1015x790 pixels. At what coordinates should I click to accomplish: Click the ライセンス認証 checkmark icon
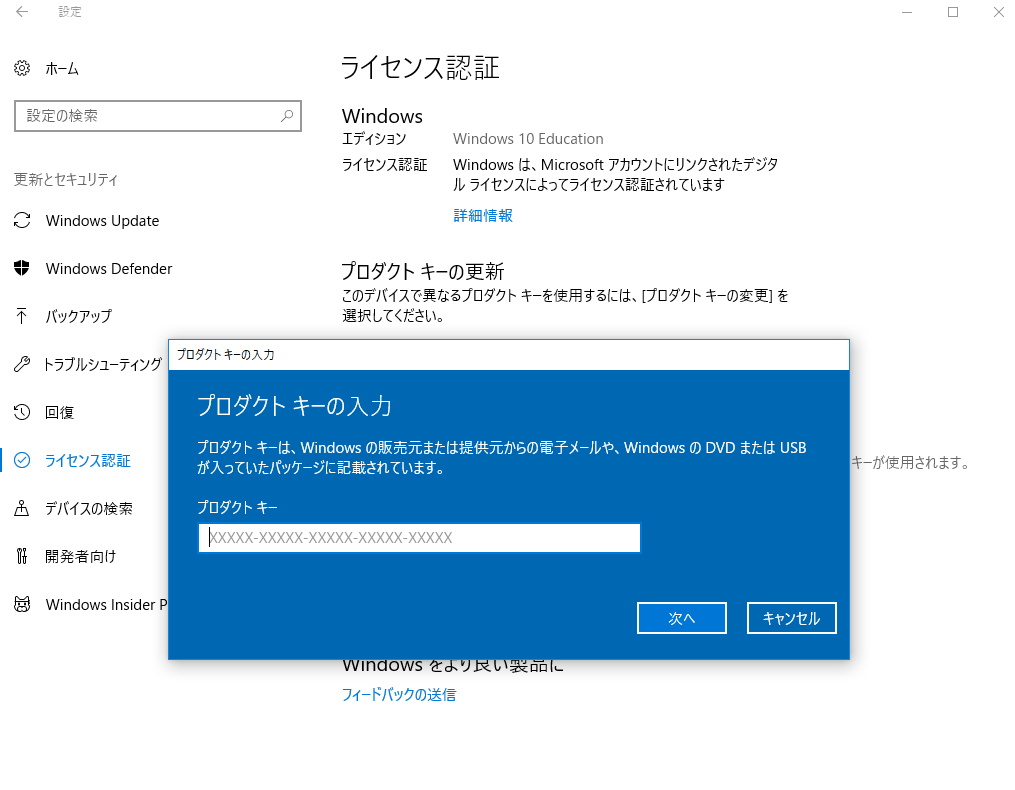pyautogui.click(x=22, y=460)
